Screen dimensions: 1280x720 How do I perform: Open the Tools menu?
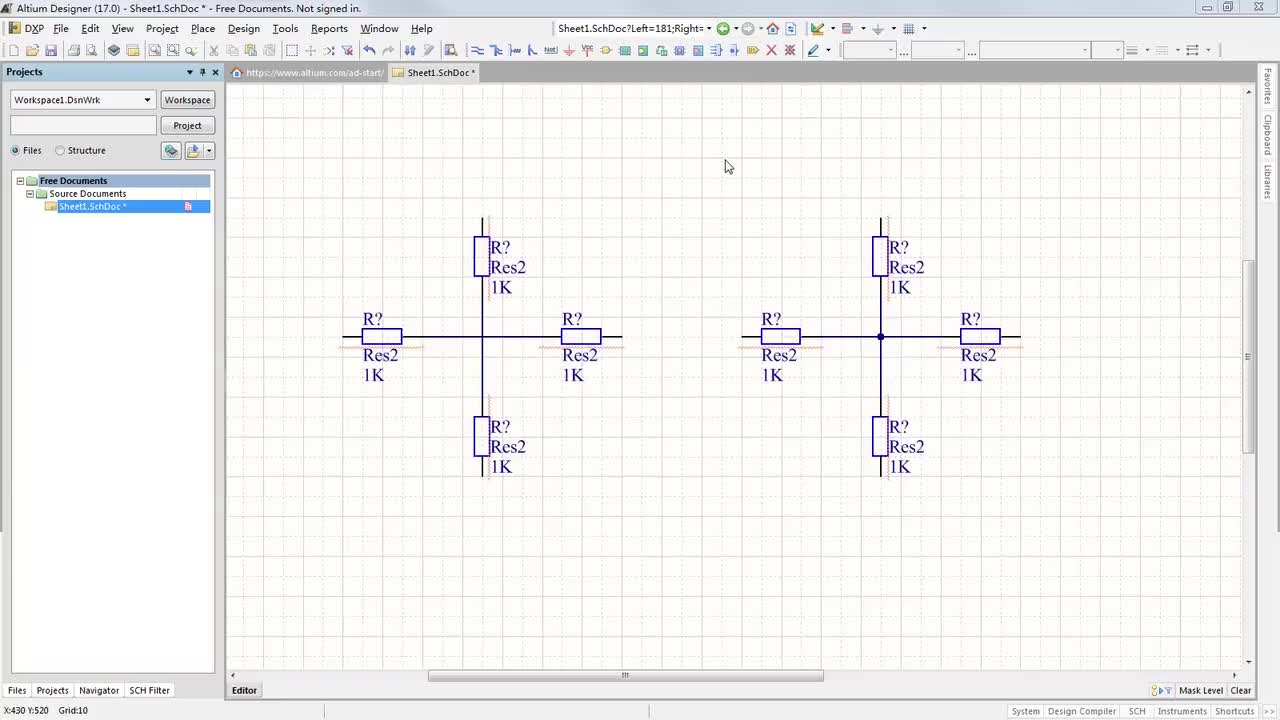tap(285, 28)
